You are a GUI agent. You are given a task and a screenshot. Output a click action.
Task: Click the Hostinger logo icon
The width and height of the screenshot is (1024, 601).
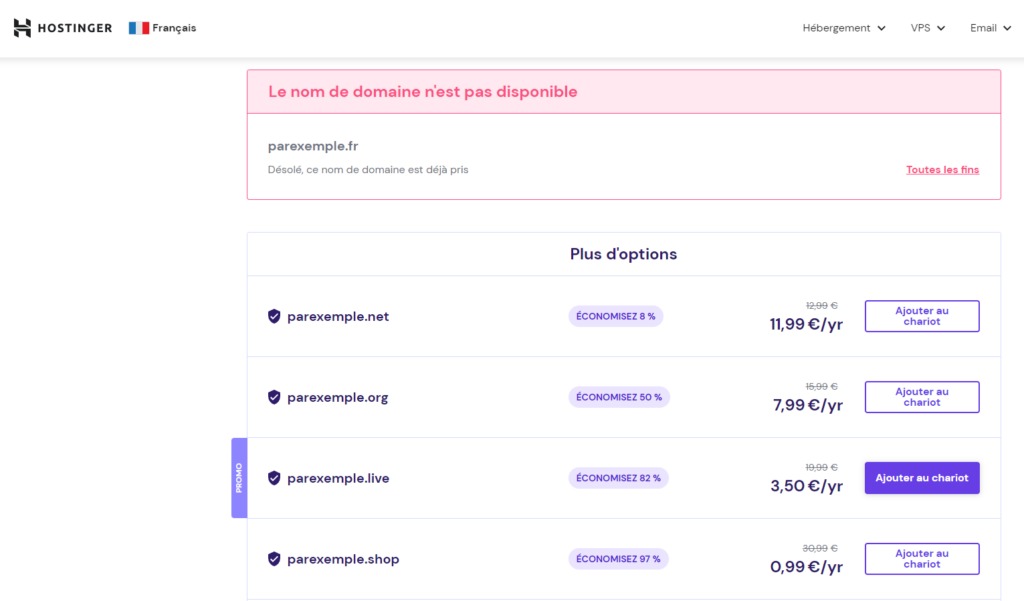22,28
